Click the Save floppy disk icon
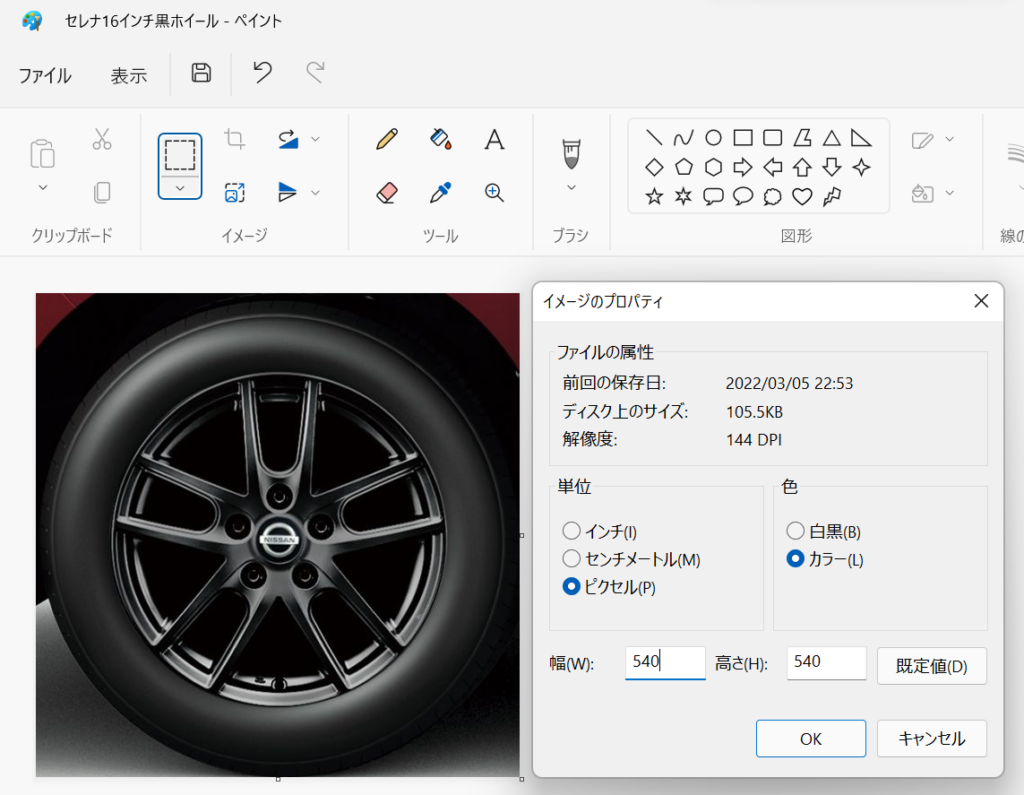The image size is (1024, 795). point(201,73)
